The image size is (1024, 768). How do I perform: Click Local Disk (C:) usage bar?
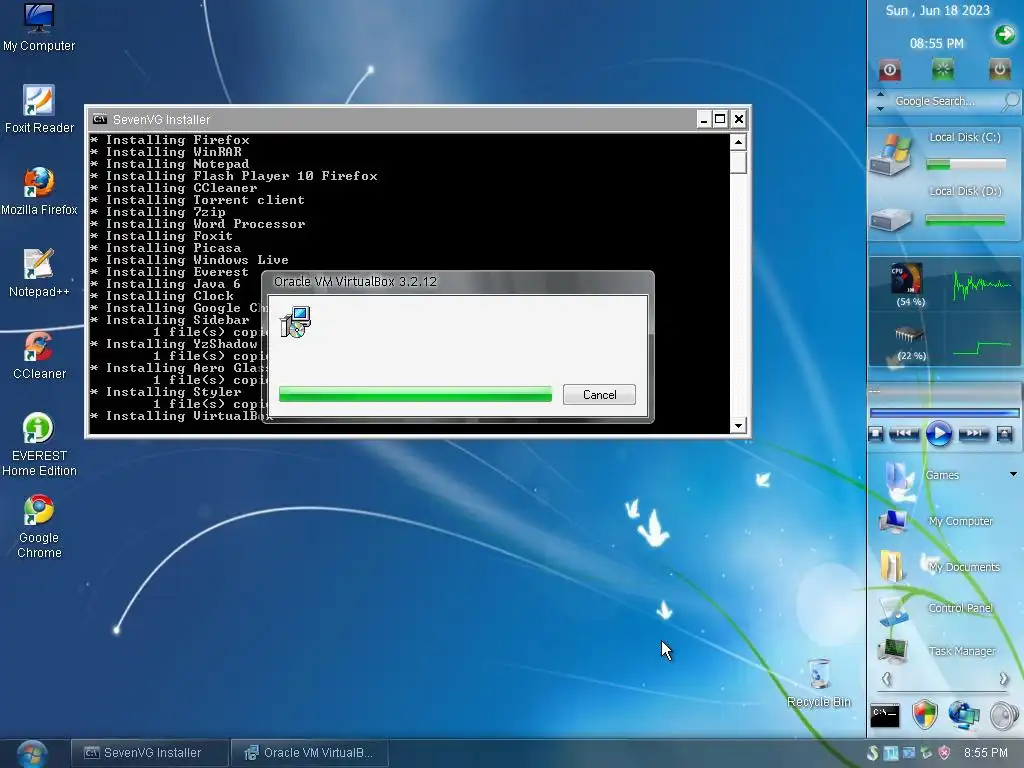tap(966, 165)
